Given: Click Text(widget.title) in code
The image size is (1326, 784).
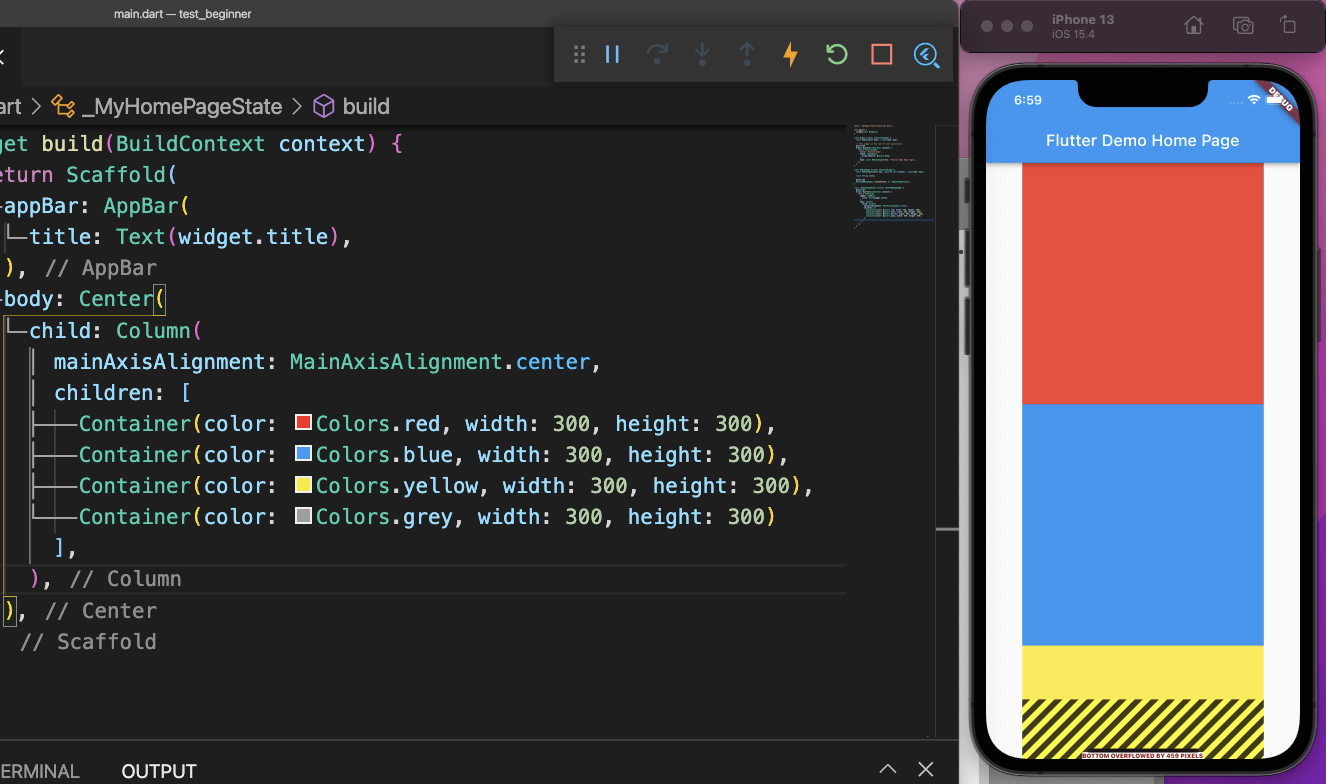Looking at the screenshot, I should 227,237.
